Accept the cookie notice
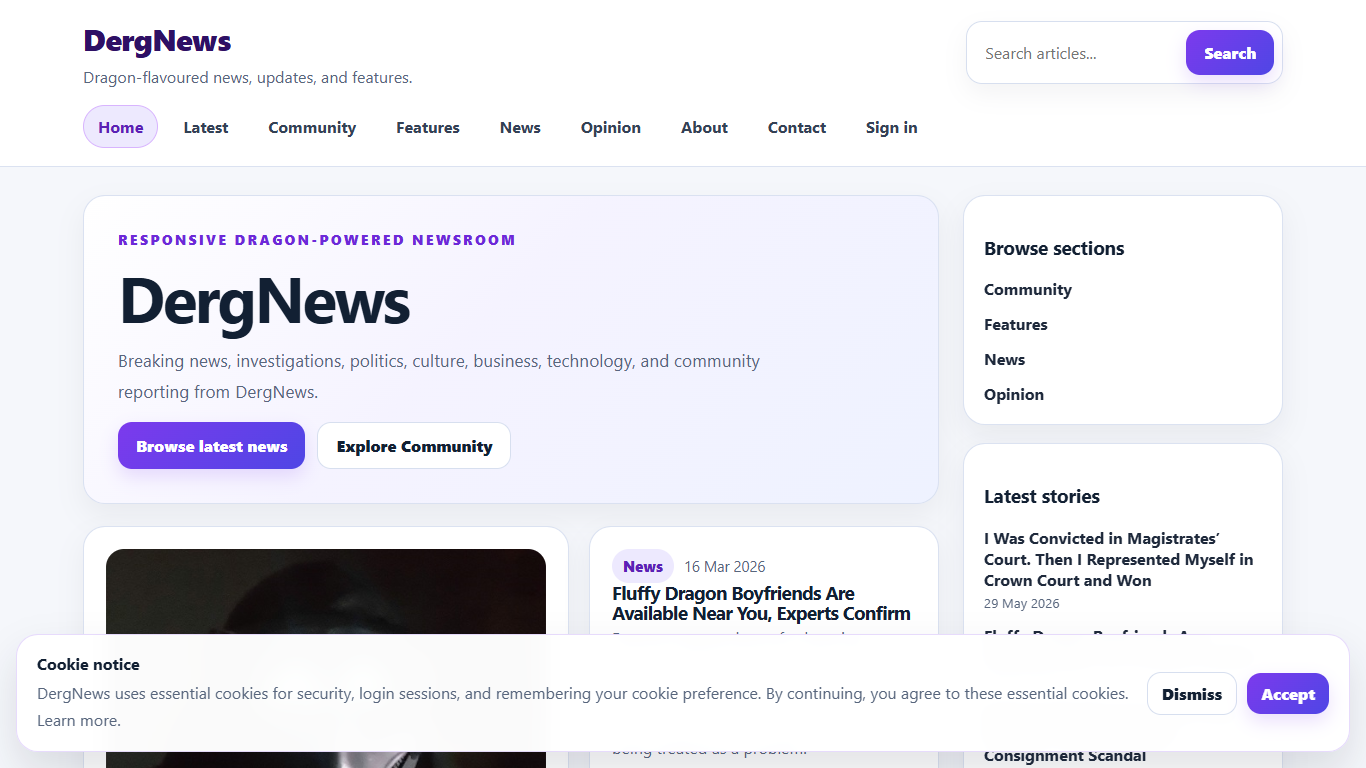The width and height of the screenshot is (1366, 768). pyautogui.click(x=1287, y=694)
